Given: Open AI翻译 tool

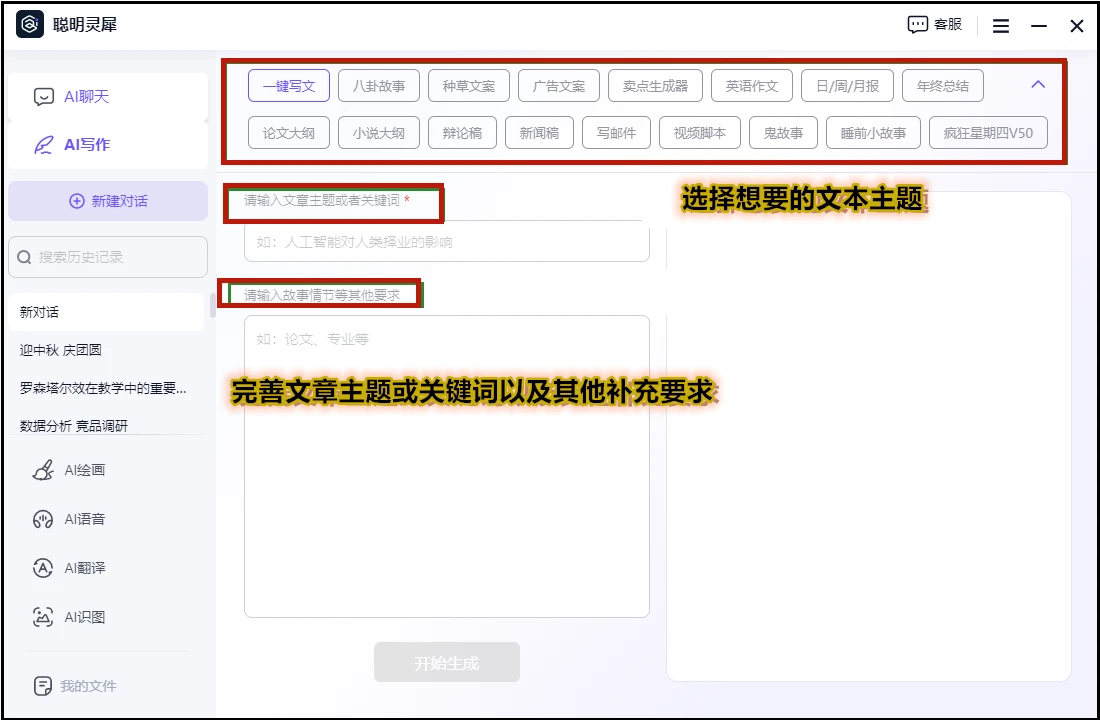Looking at the screenshot, I should coord(69,568).
